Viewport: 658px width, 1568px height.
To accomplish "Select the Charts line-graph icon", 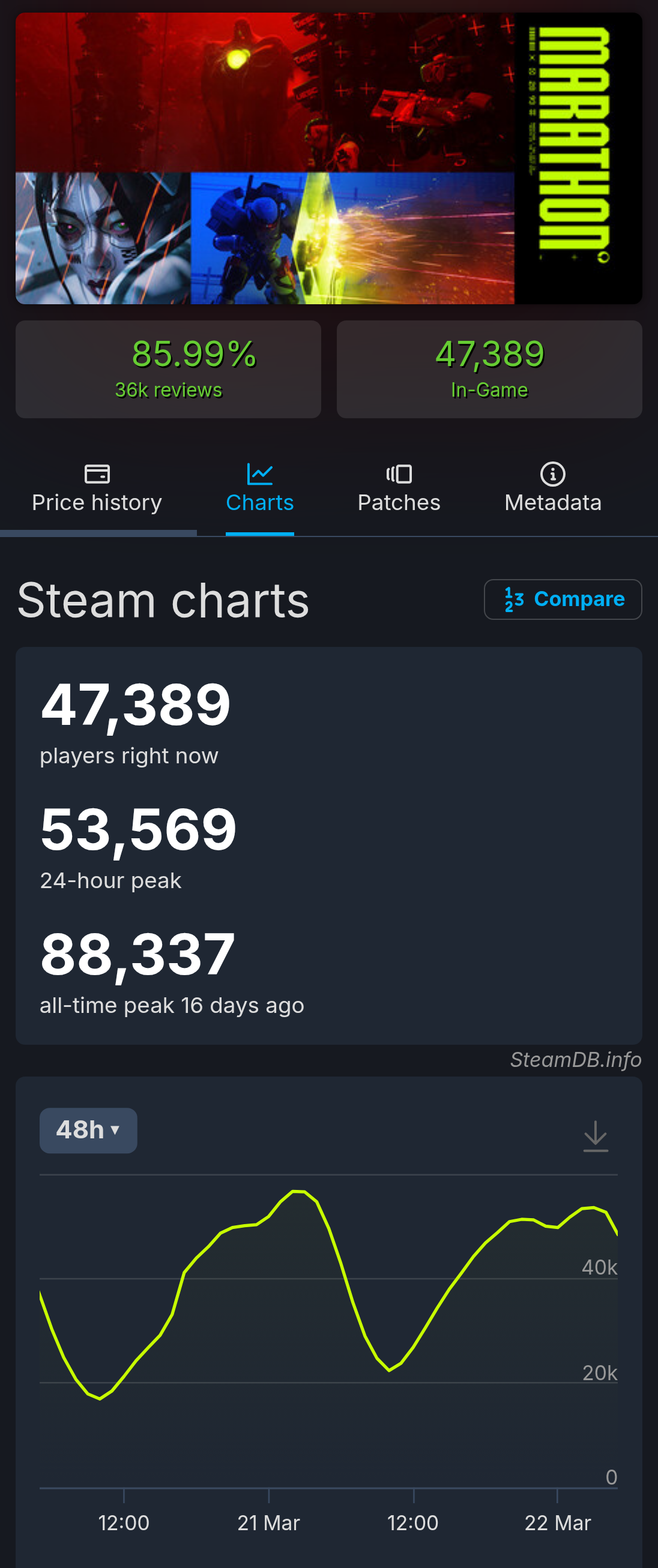I will [x=259, y=473].
